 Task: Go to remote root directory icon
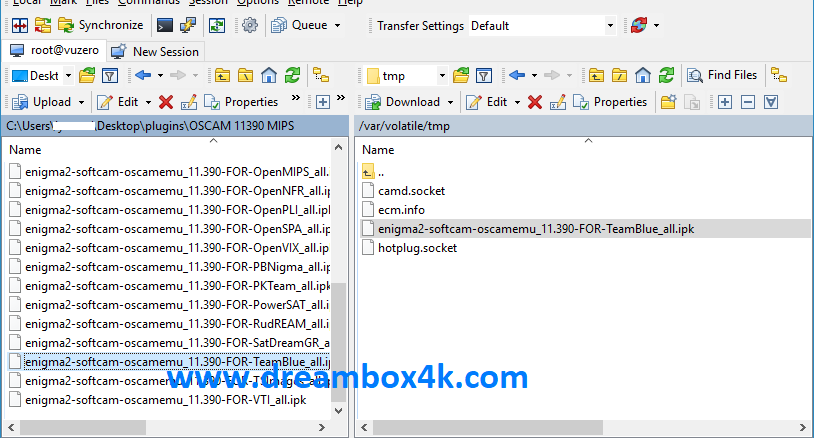click(x=619, y=76)
